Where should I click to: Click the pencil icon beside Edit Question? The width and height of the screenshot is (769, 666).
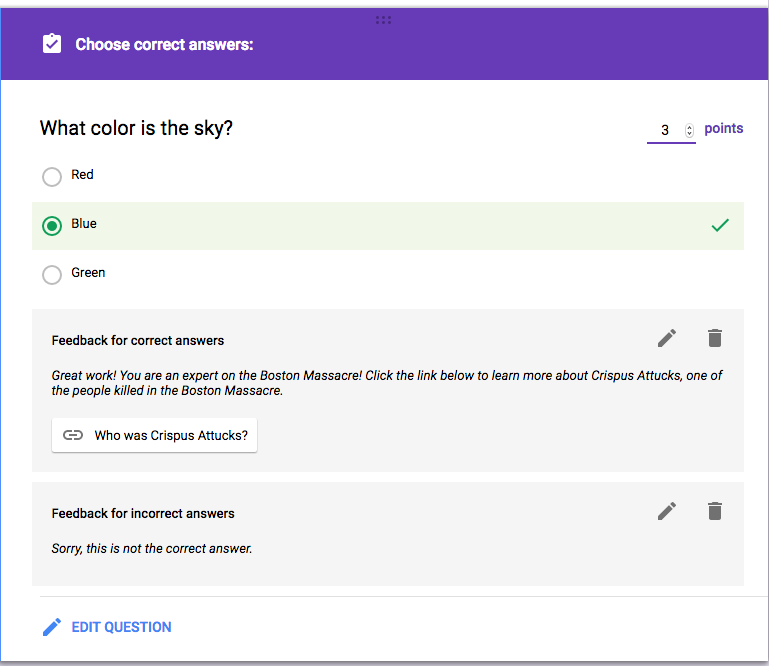click(x=52, y=627)
